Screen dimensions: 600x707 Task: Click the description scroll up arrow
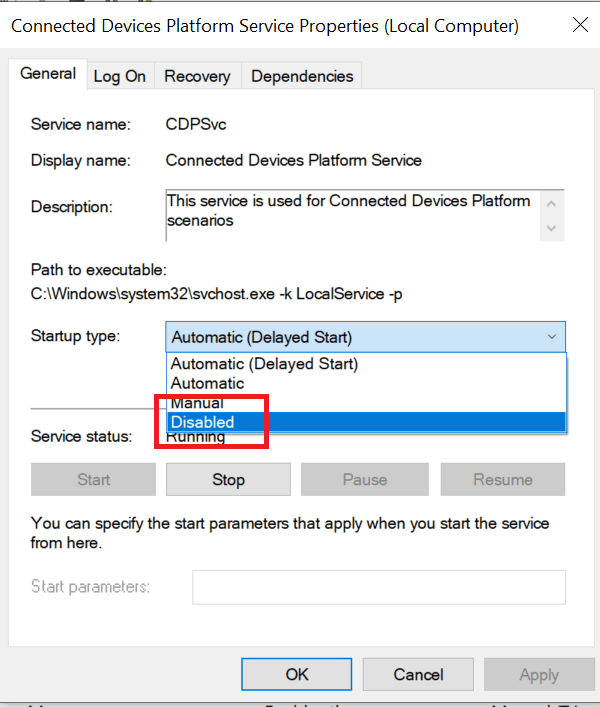click(551, 204)
